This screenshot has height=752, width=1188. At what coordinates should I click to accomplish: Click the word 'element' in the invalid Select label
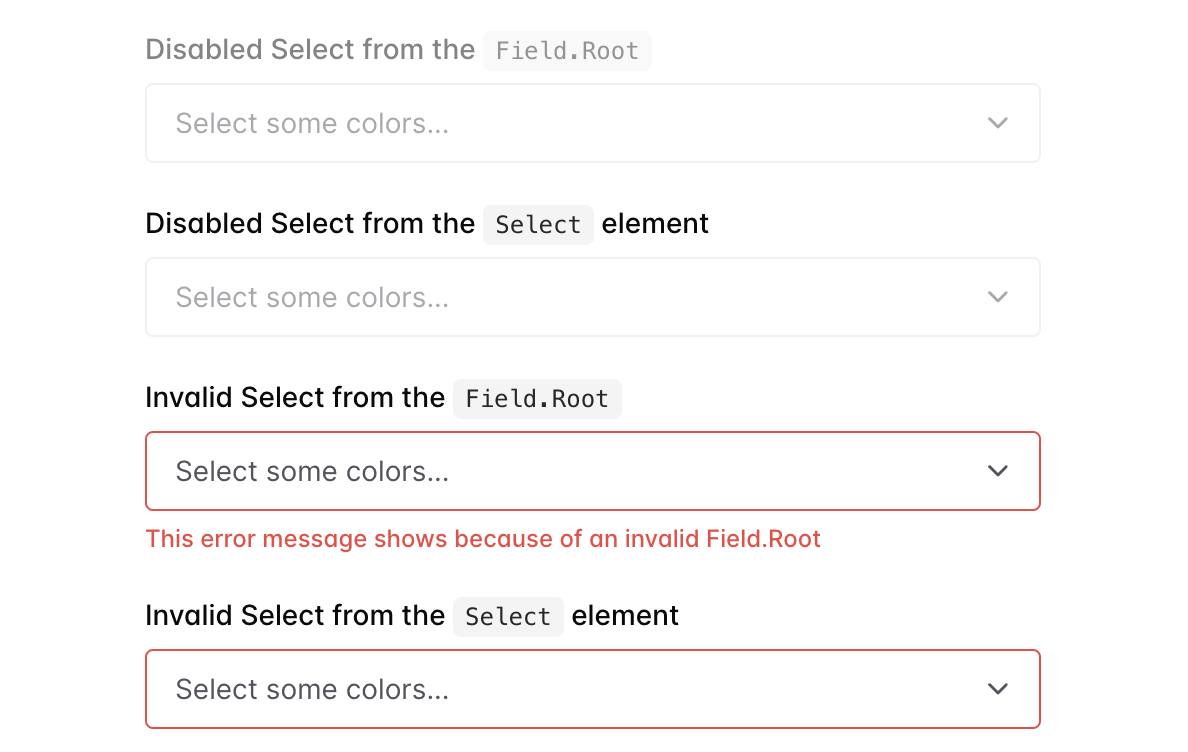(x=625, y=616)
